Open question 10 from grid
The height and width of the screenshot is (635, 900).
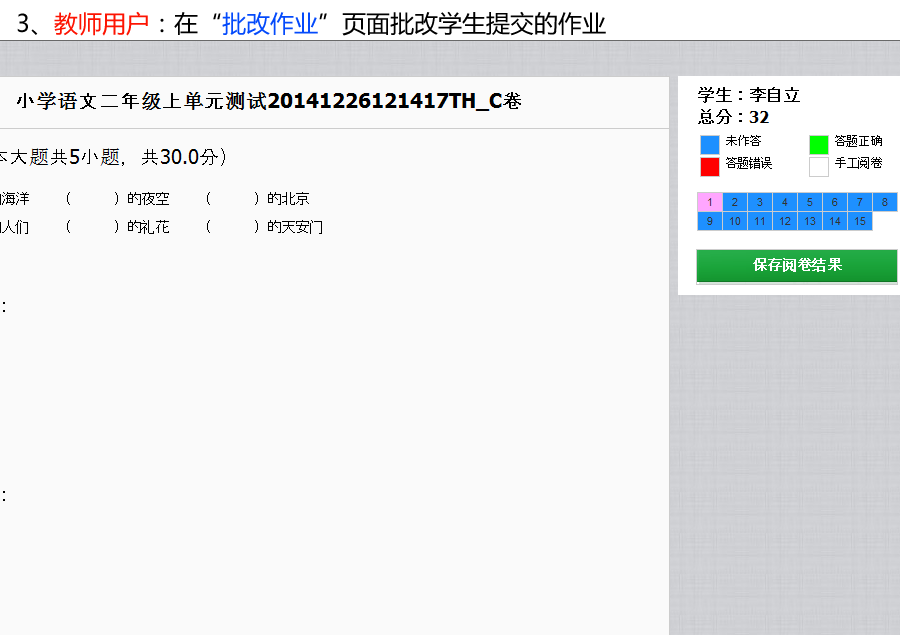pos(734,221)
